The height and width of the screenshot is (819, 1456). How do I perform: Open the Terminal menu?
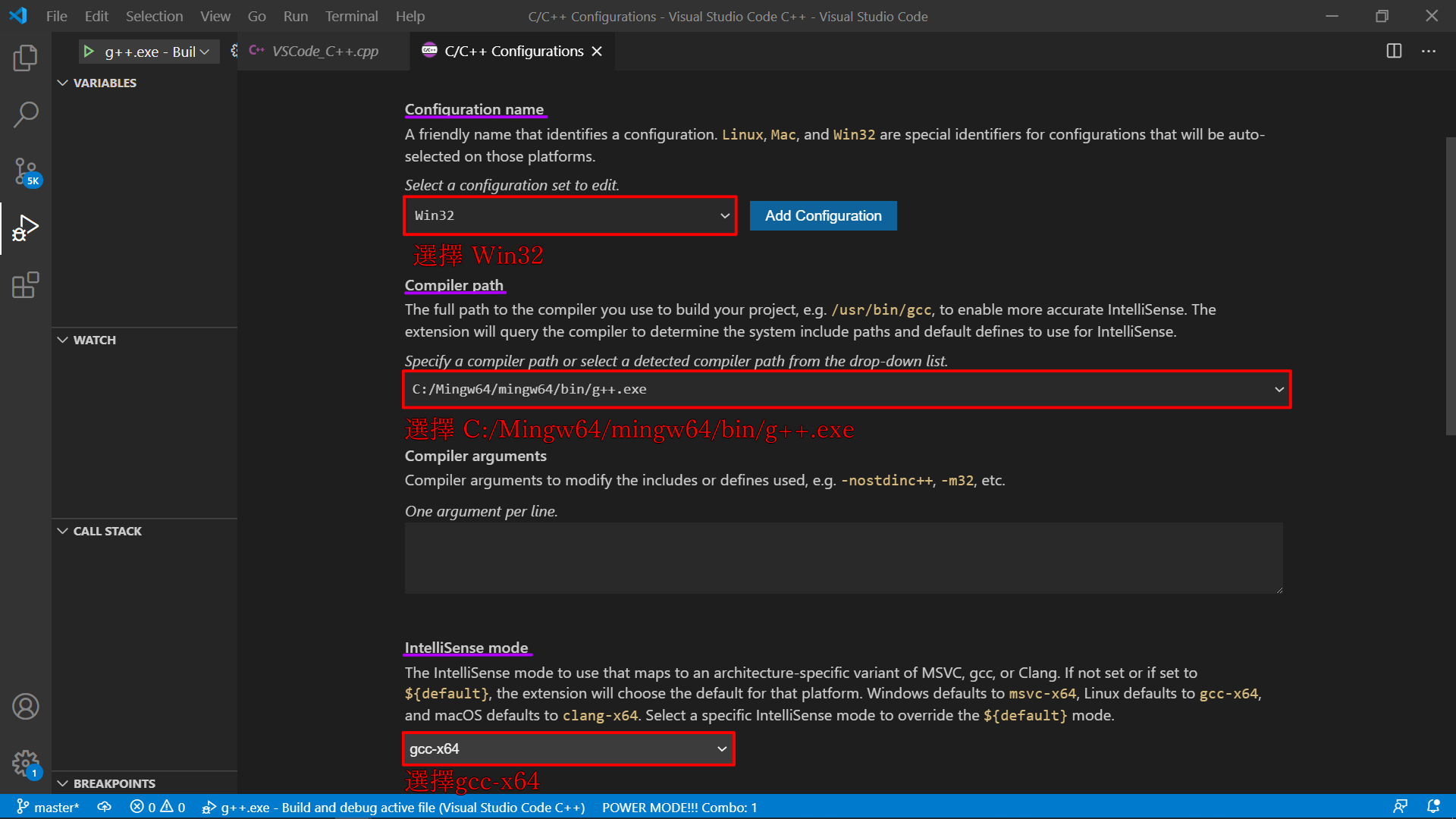tap(351, 16)
